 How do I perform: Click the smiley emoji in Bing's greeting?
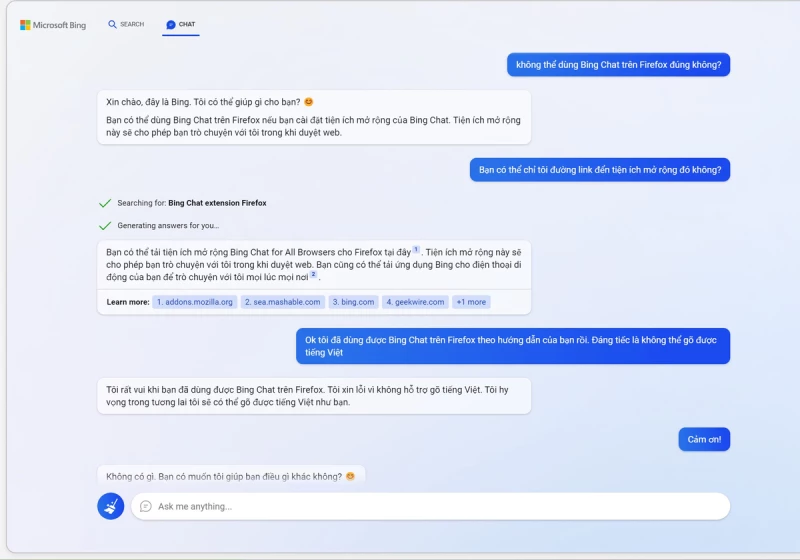309,102
